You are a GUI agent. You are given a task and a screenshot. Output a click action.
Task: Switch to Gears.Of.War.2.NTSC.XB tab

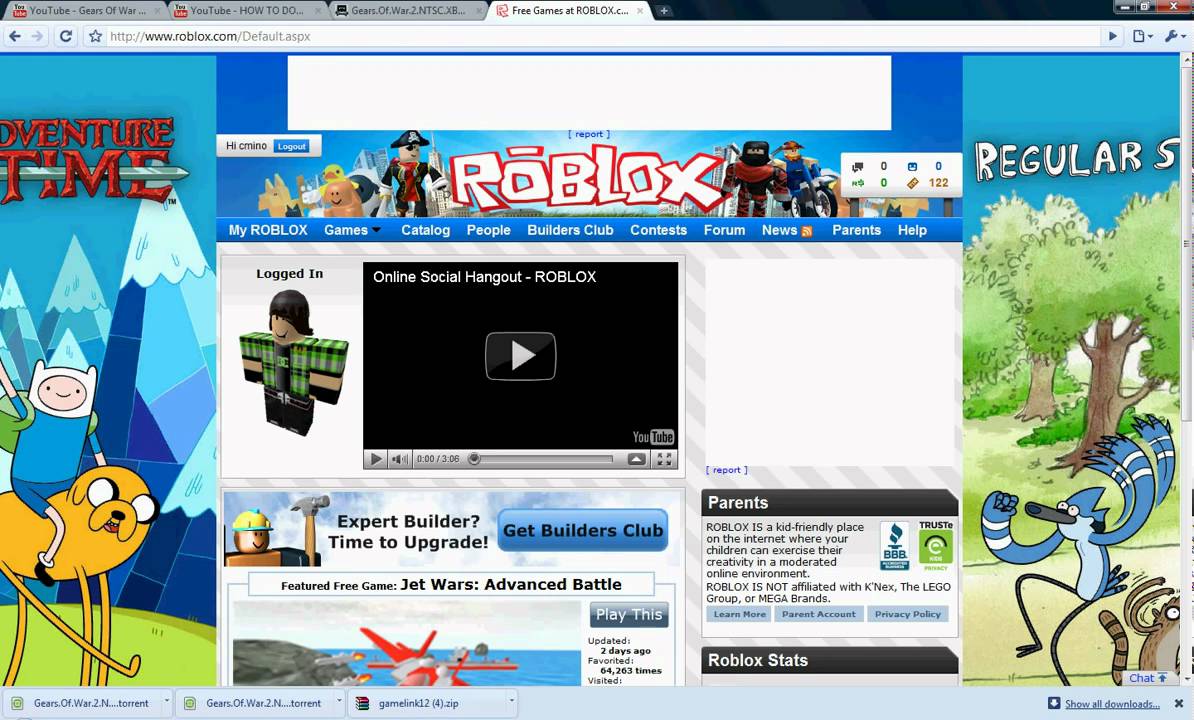tap(408, 11)
